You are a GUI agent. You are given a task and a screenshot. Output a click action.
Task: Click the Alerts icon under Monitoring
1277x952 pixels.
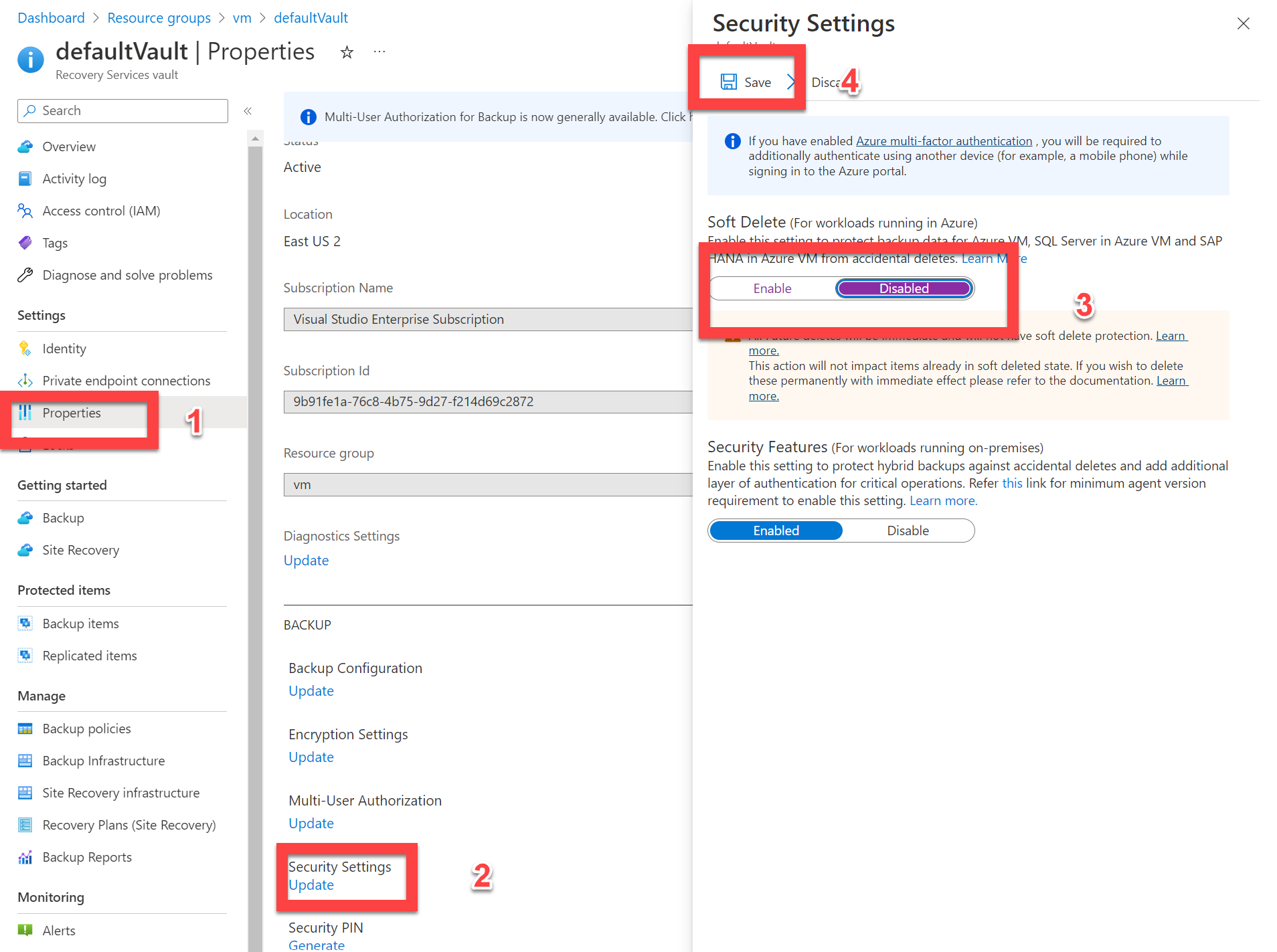coord(25,930)
